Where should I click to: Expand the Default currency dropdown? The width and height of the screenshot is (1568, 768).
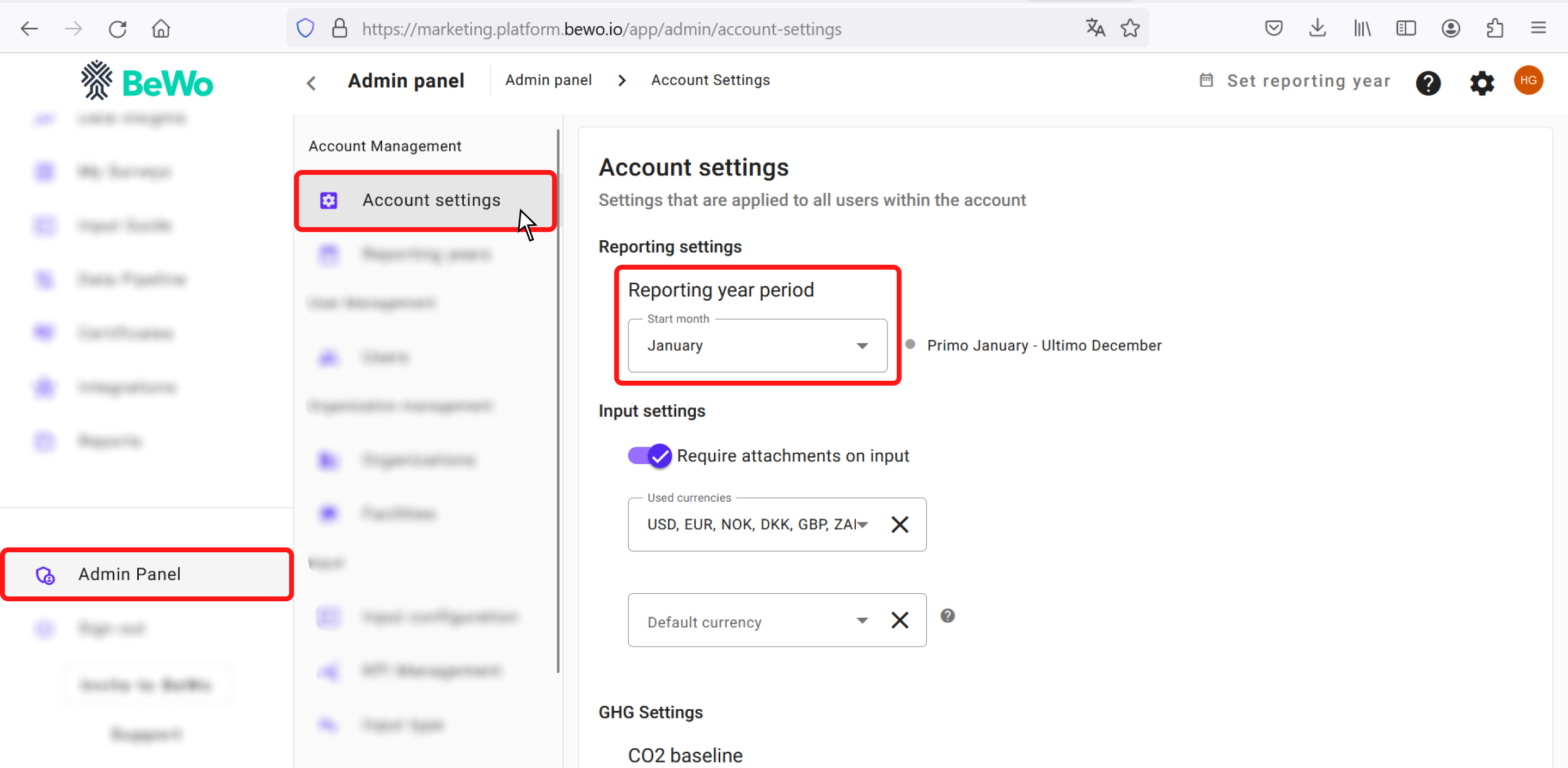pos(861,622)
